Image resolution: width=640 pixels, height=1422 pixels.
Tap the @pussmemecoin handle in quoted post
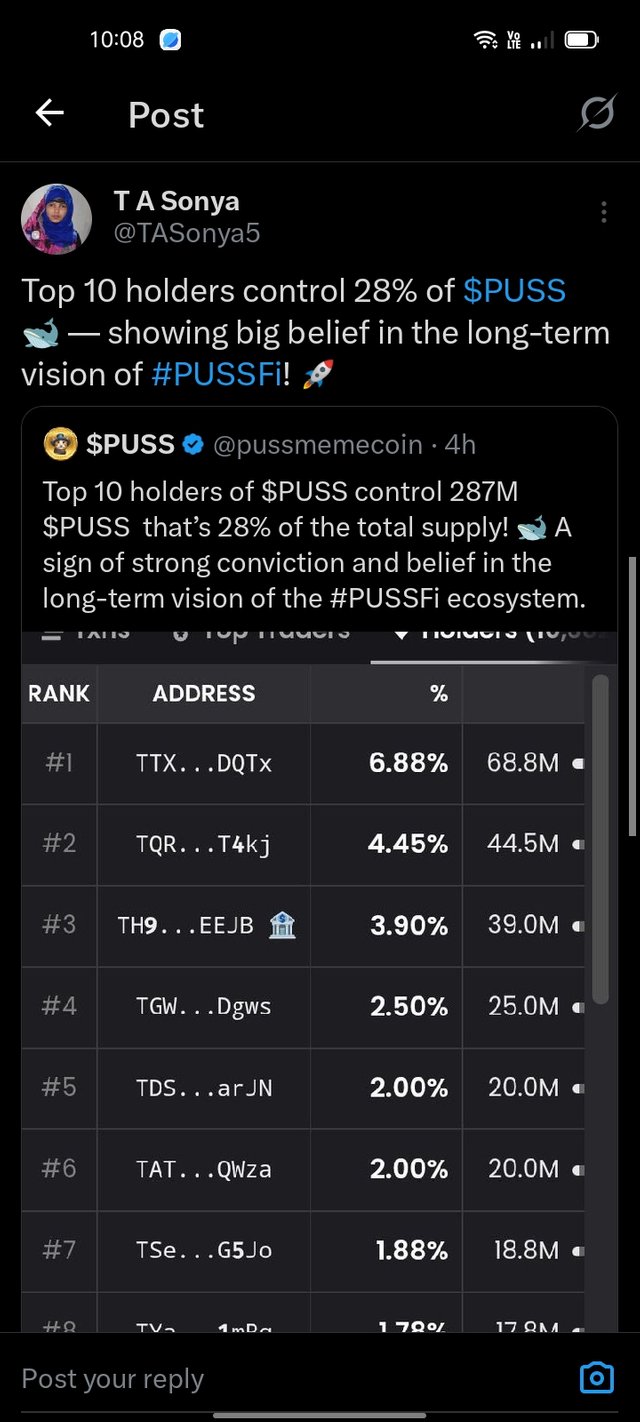click(x=318, y=445)
